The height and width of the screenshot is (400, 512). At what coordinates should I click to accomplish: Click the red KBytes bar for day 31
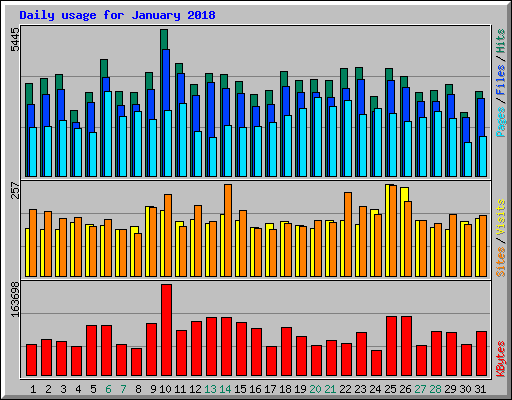click(481, 353)
